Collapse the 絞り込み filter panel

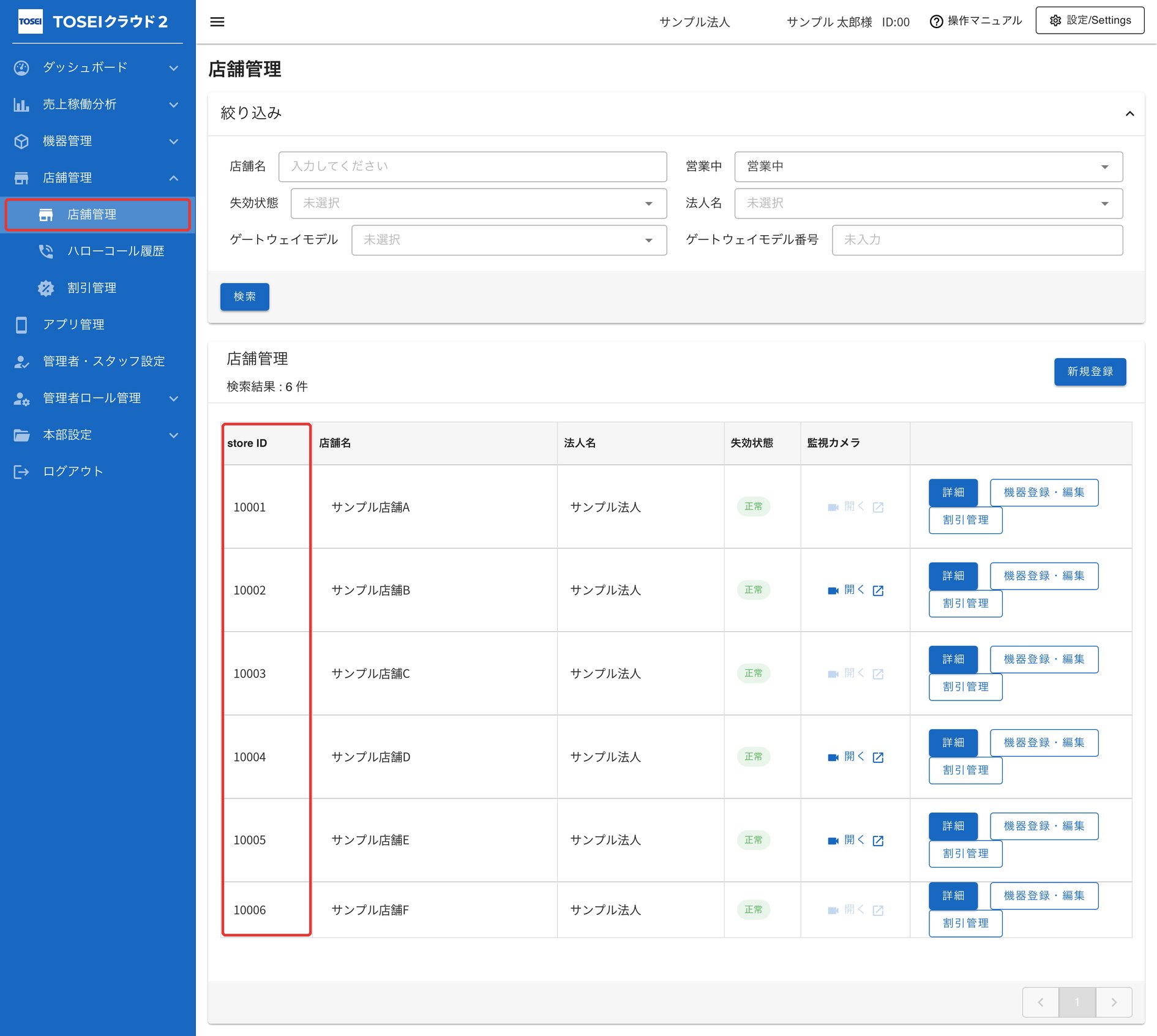pos(1130,113)
